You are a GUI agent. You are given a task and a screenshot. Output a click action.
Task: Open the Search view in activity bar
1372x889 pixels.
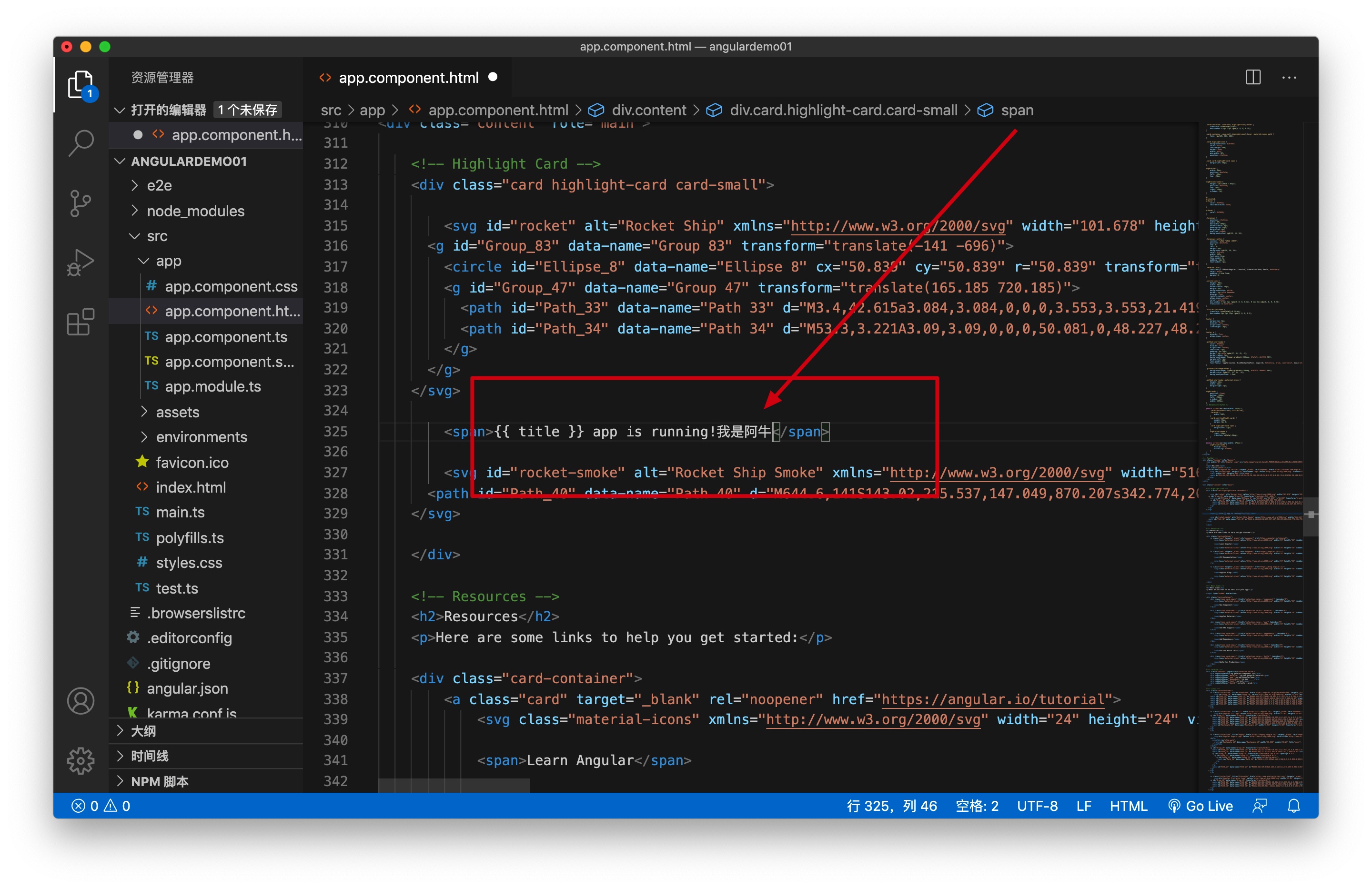click(81, 142)
